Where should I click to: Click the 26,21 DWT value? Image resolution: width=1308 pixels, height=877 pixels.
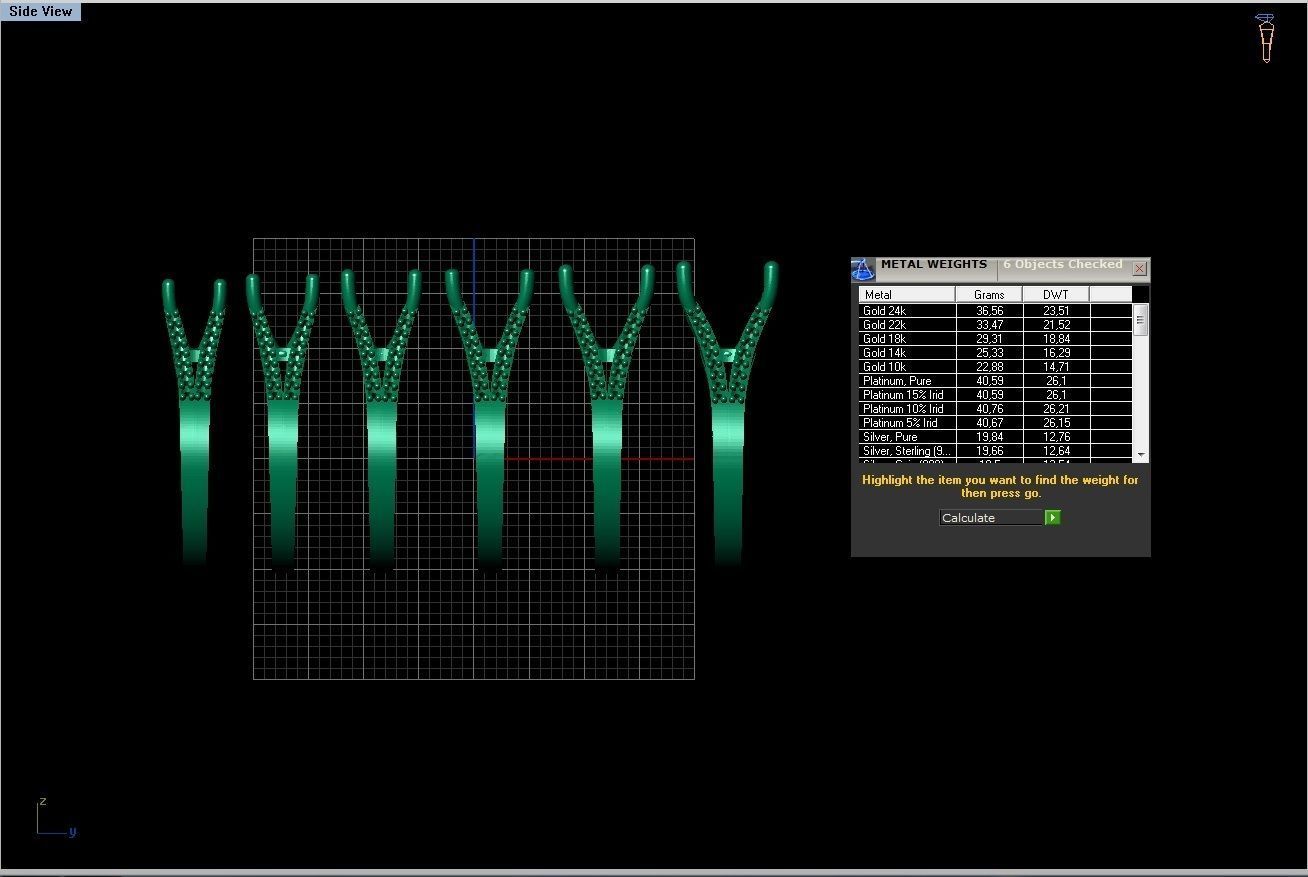(x=1057, y=409)
